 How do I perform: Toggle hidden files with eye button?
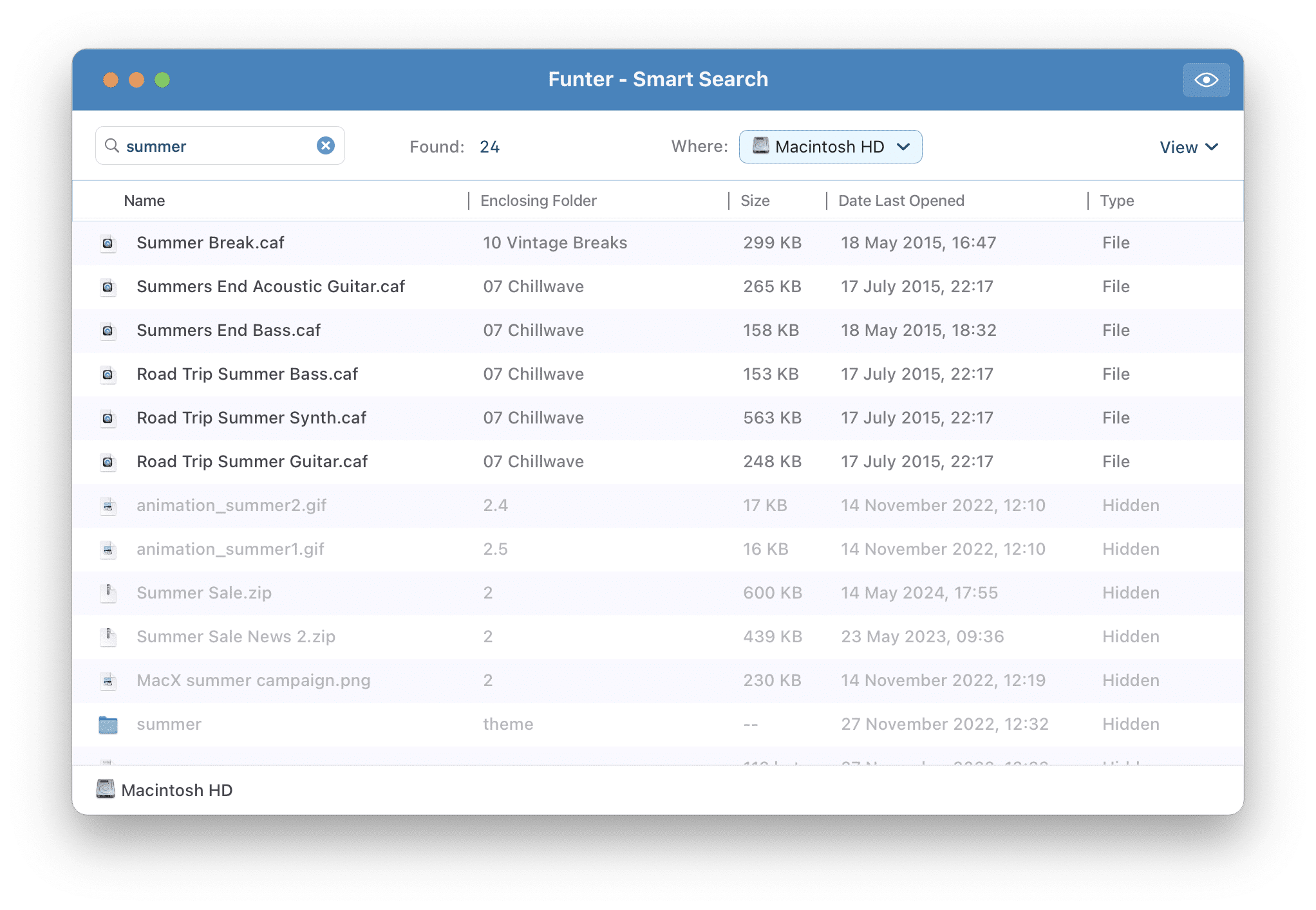click(x=1206, y=80)
